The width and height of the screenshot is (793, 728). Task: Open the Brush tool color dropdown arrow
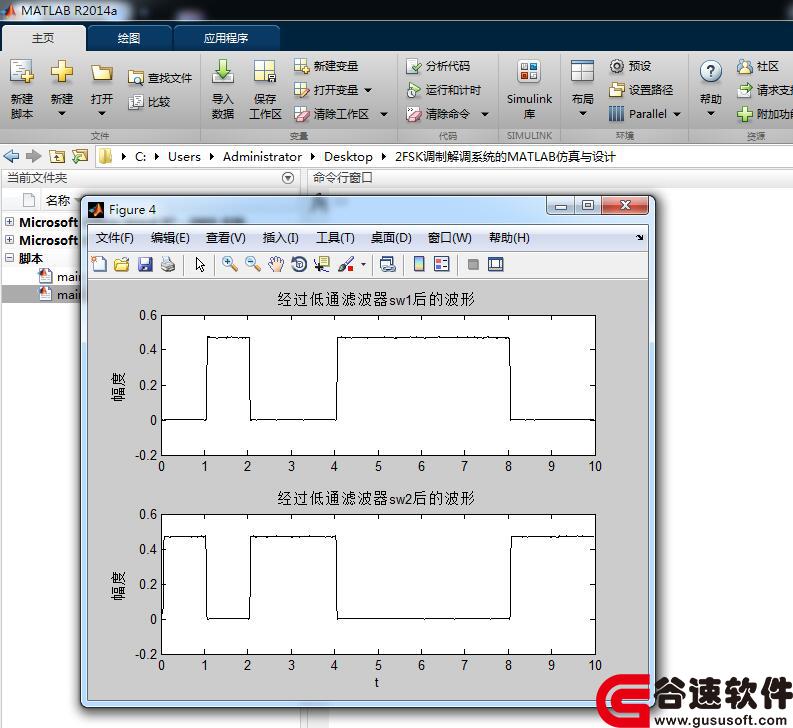tap(363, 264)
